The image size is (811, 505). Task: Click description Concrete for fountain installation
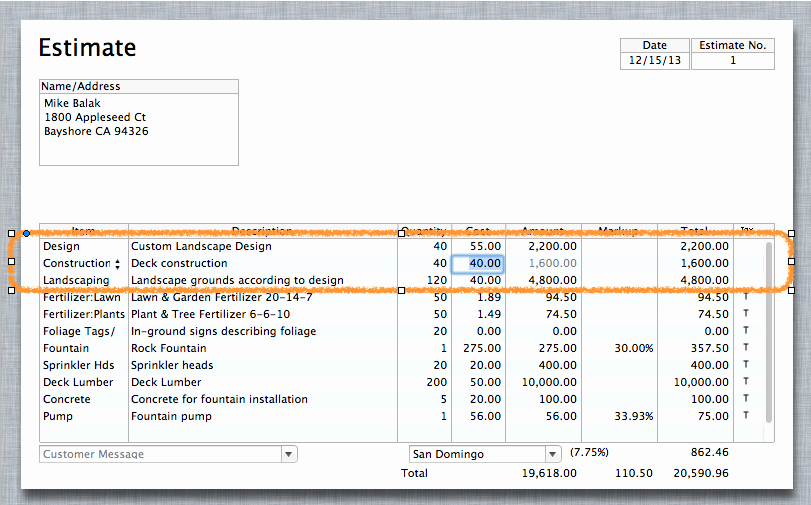pyautogui.click(x=219, y=400)
